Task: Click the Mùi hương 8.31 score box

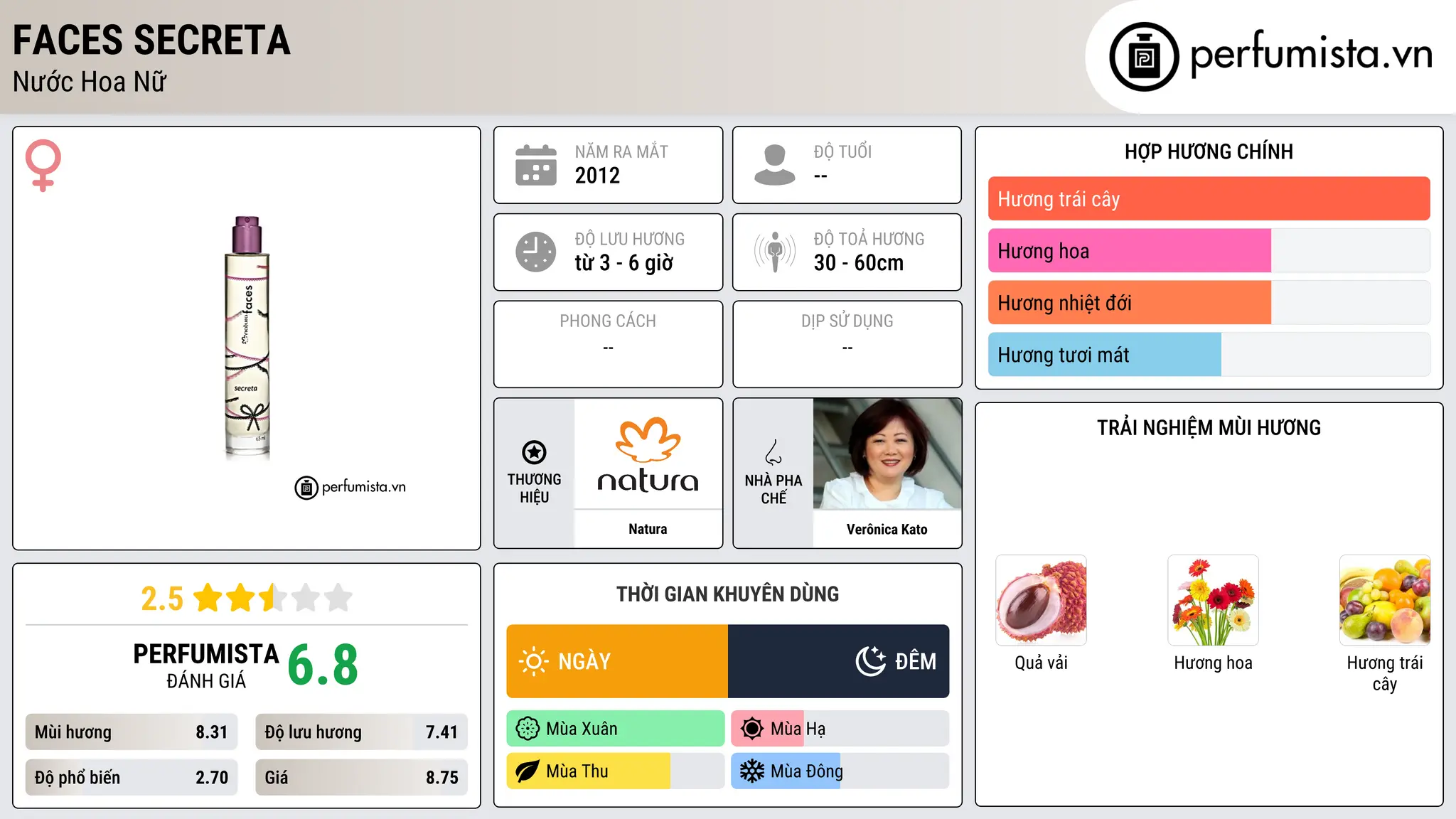Action: (x=132, y=732)
